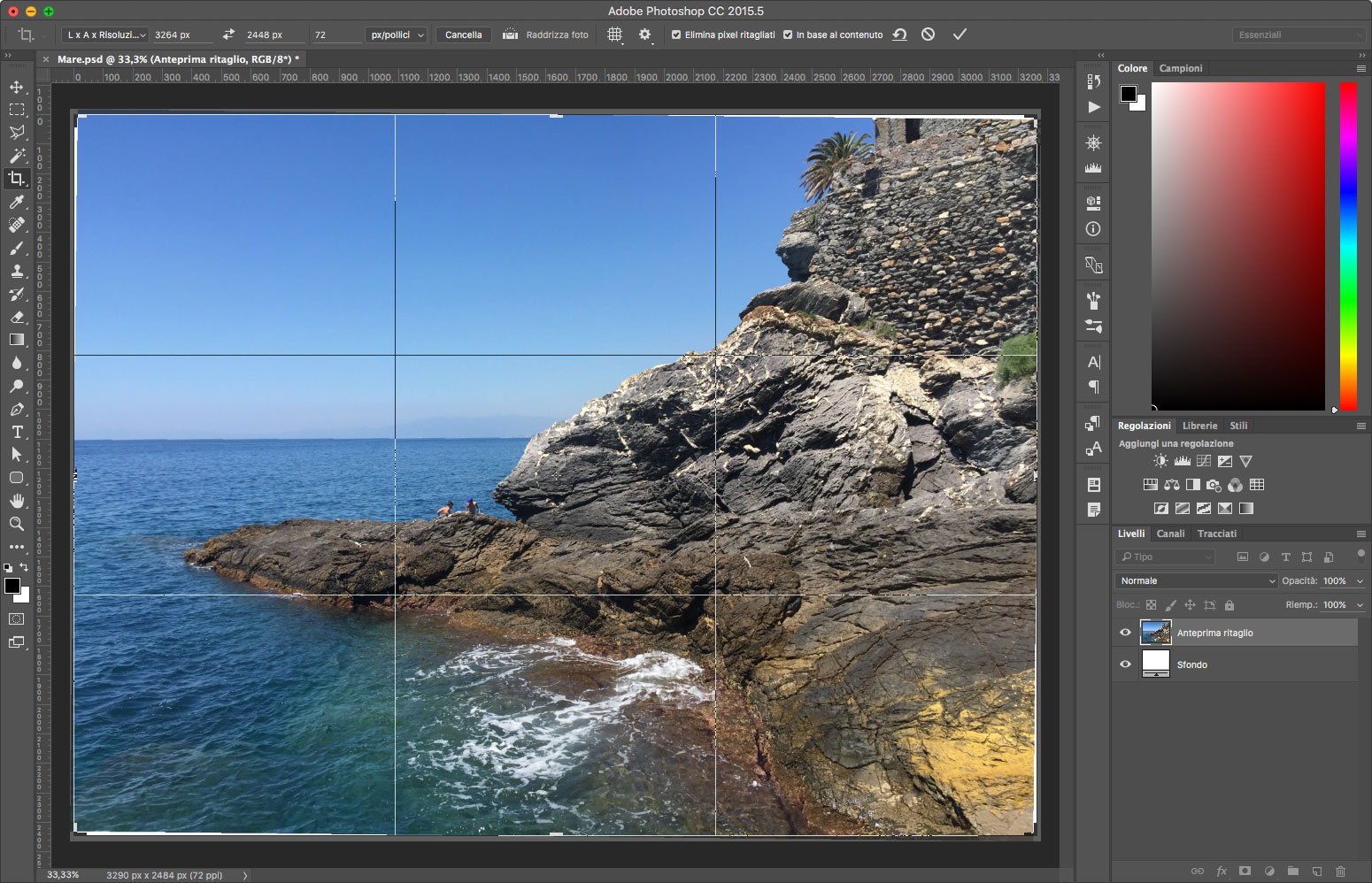Select the Hand tool

[17, 501]
